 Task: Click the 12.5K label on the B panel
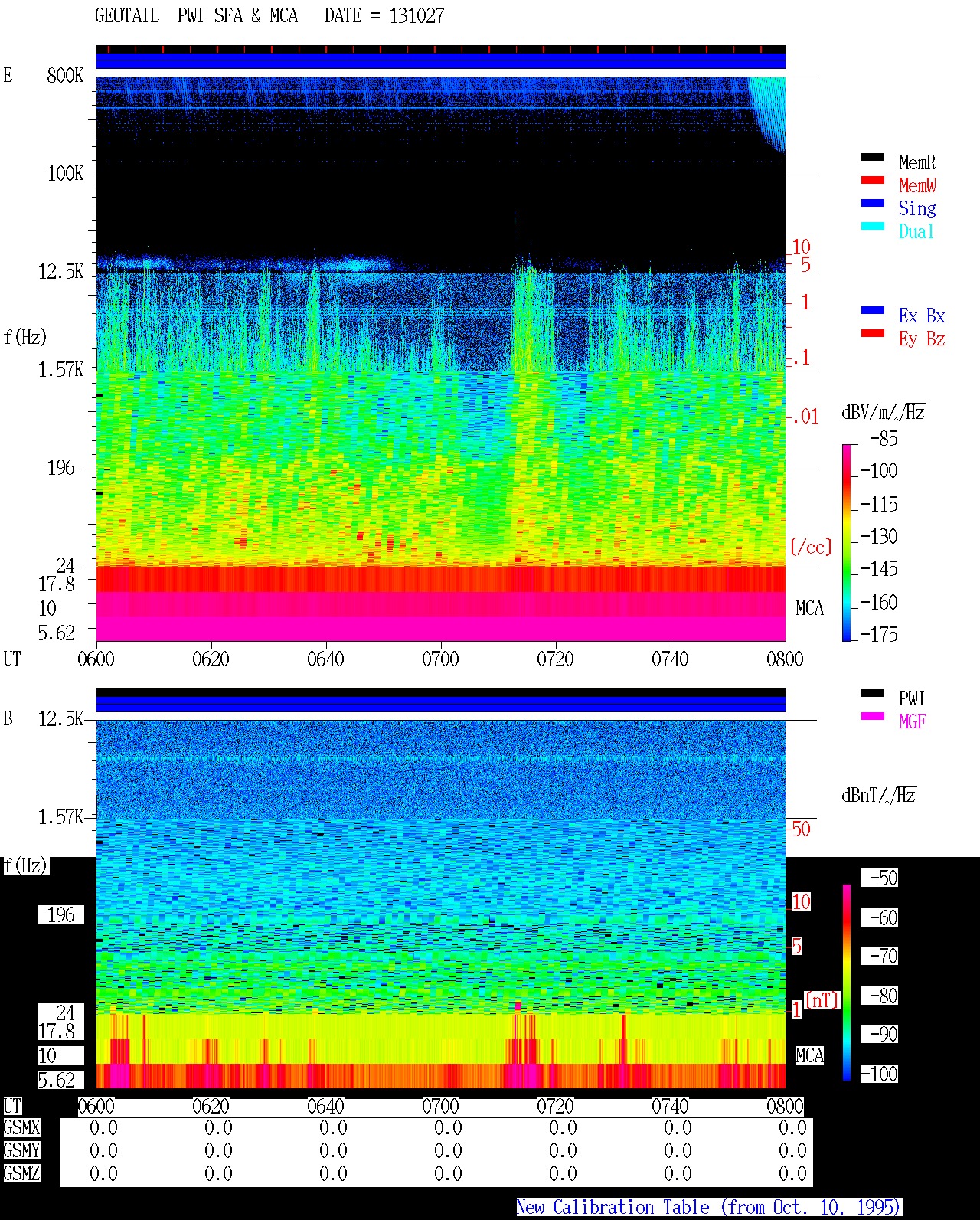click(x=61, y=719)
